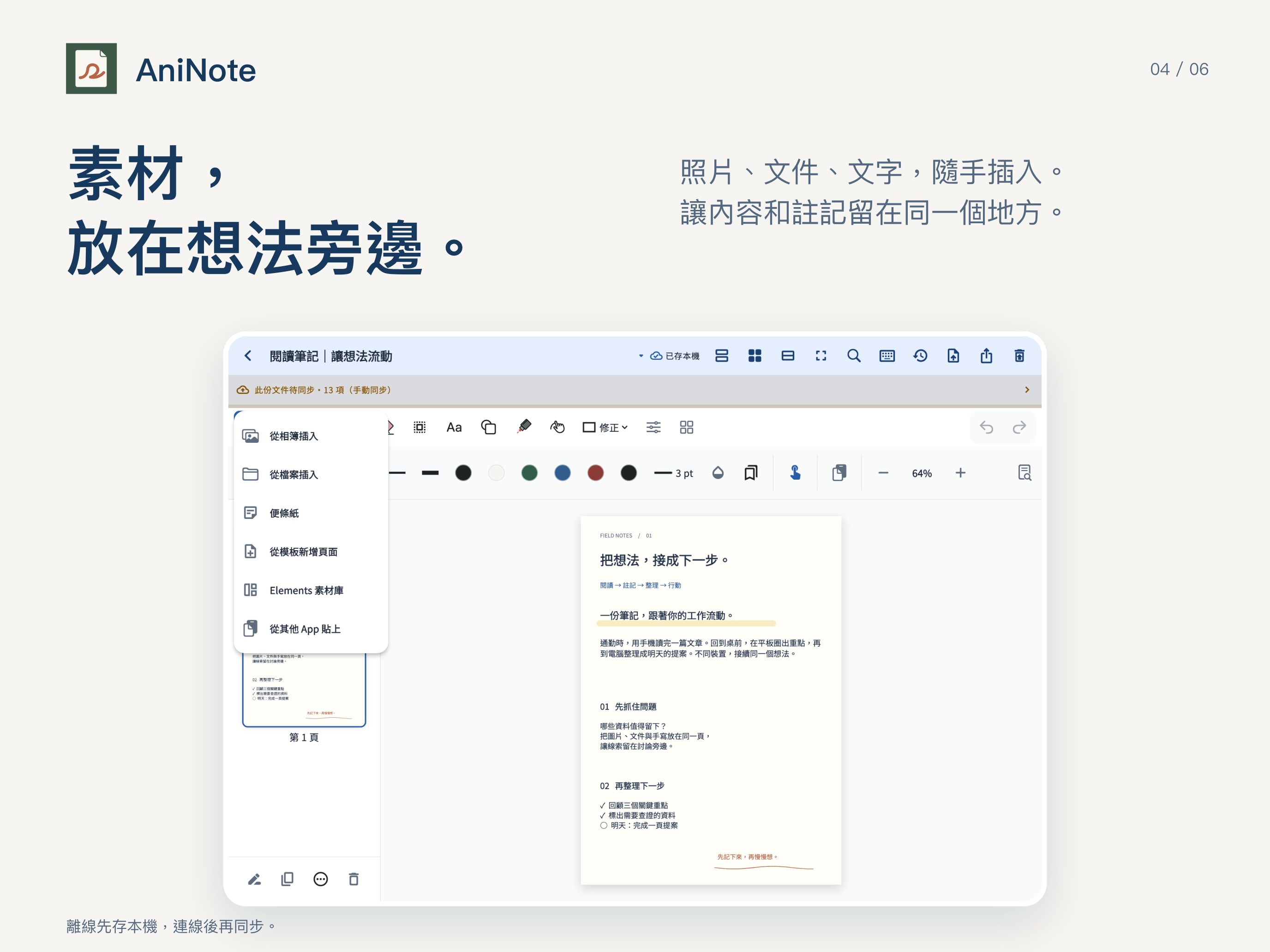This screenshot has height=952, width=1270.
Task: Choose 從檔案插入 from the menu
Action: click(311, 475)
